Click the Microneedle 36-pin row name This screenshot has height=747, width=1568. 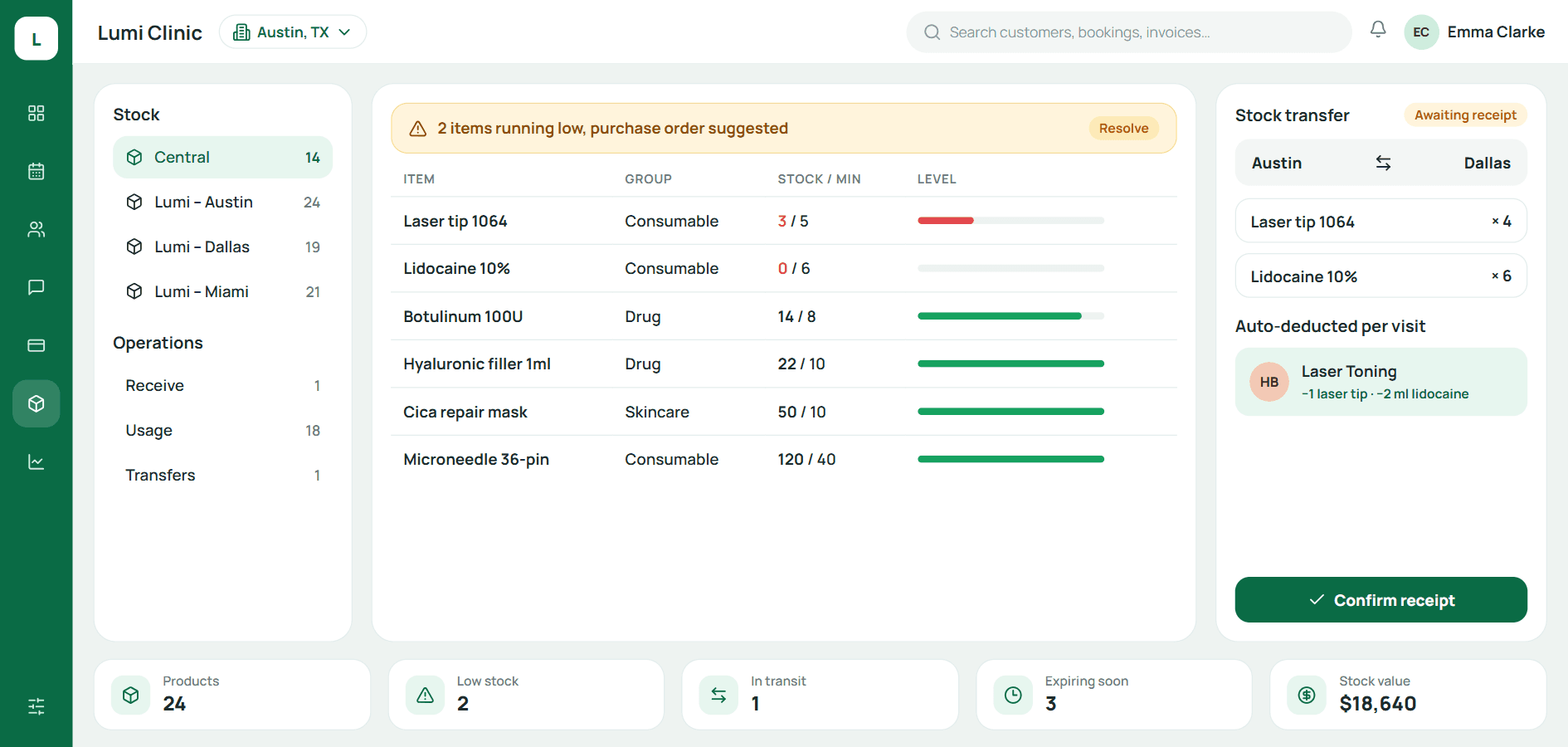tap(476, 460)
